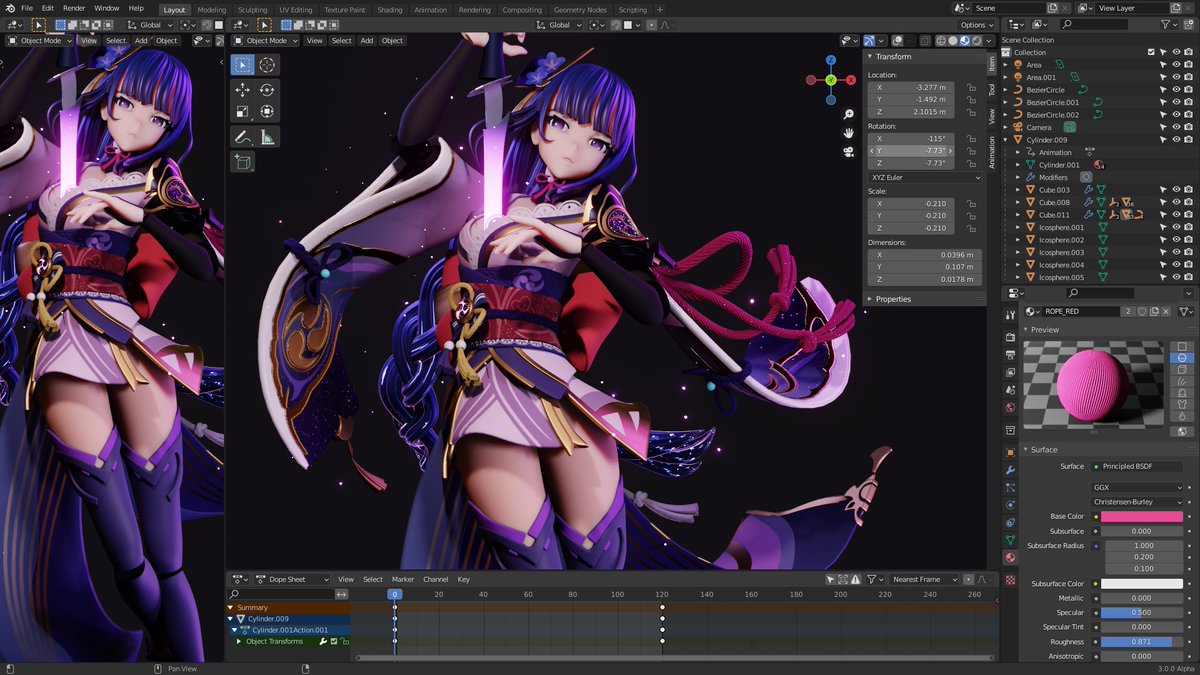Open the Texture properties checker tab
Image resolution: width=1200 pixels, height=675 pixels.
click(1010, 580)
